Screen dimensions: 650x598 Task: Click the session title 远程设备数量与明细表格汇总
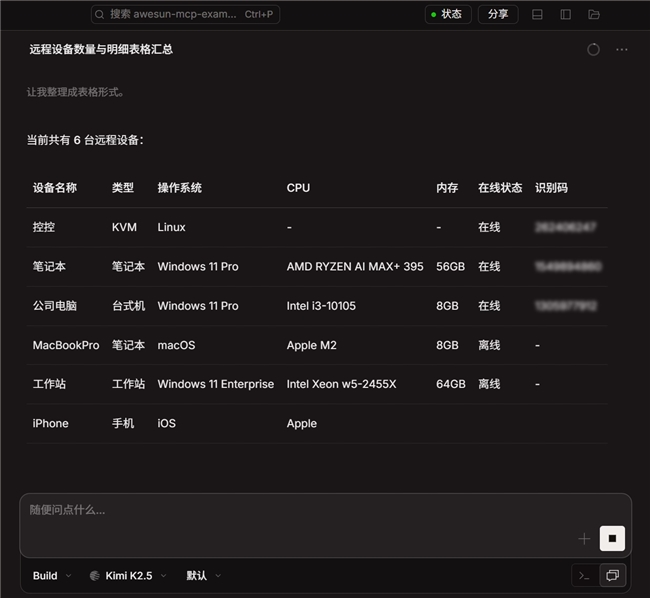(101, 49)
